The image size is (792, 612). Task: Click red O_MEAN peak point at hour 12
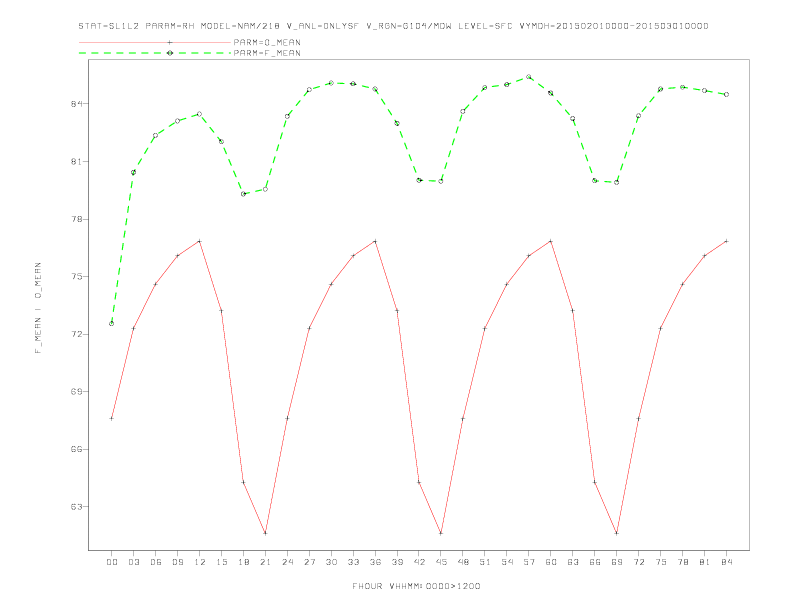[x=200, y=241]
